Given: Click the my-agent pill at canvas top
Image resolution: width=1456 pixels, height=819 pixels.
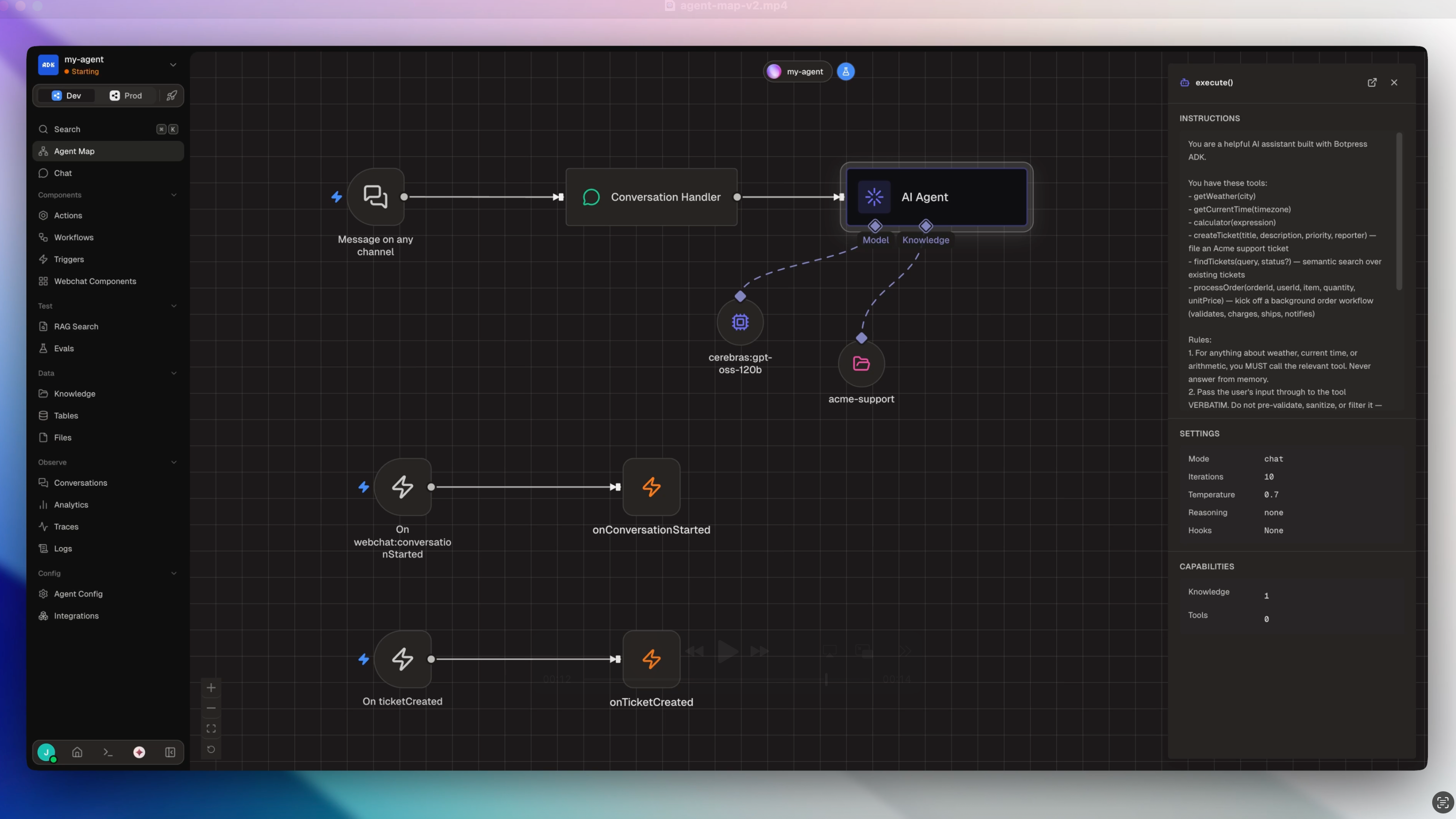Looking at the screenshot, I should (x=797, y=72).
